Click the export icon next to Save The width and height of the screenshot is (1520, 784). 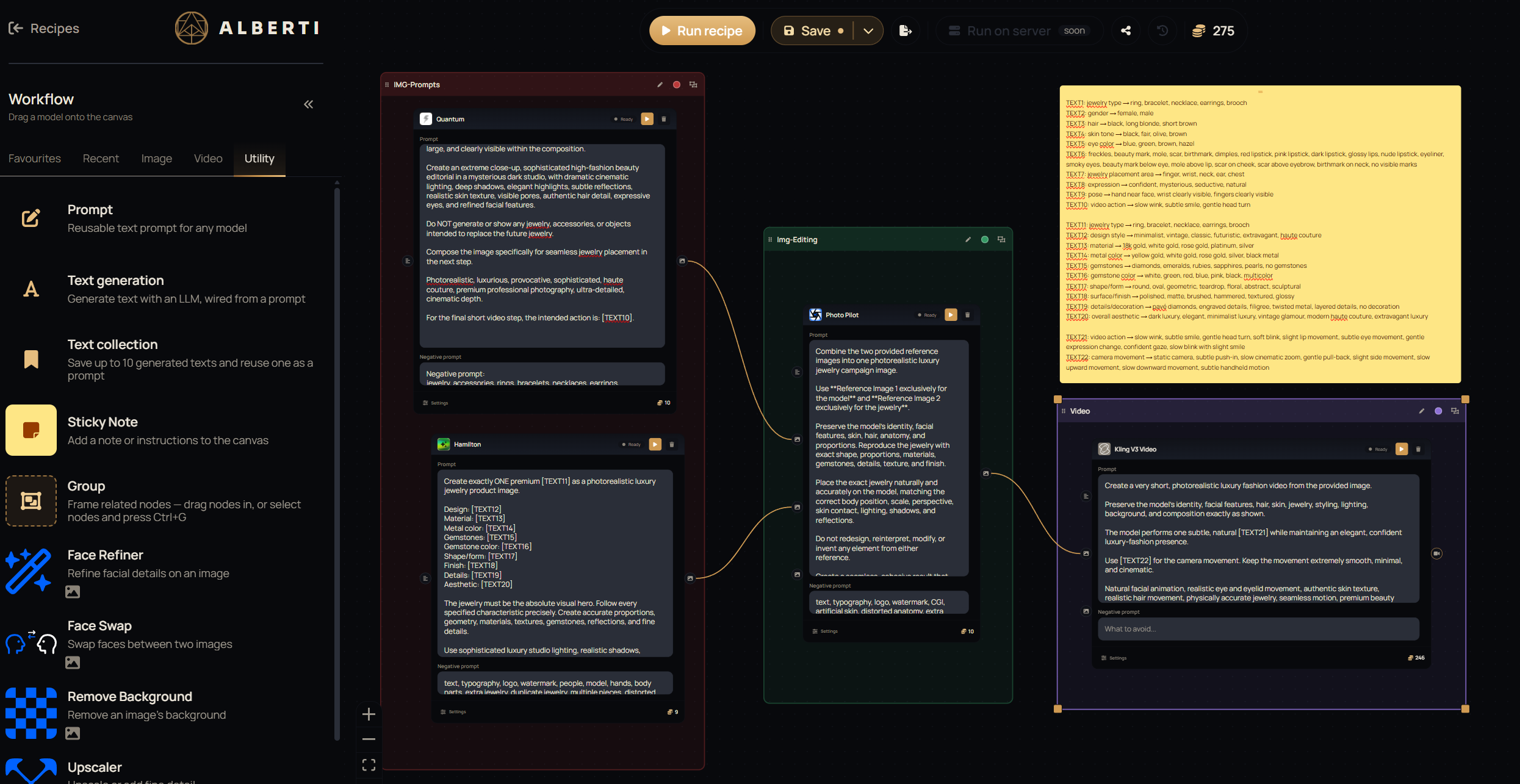906,31
